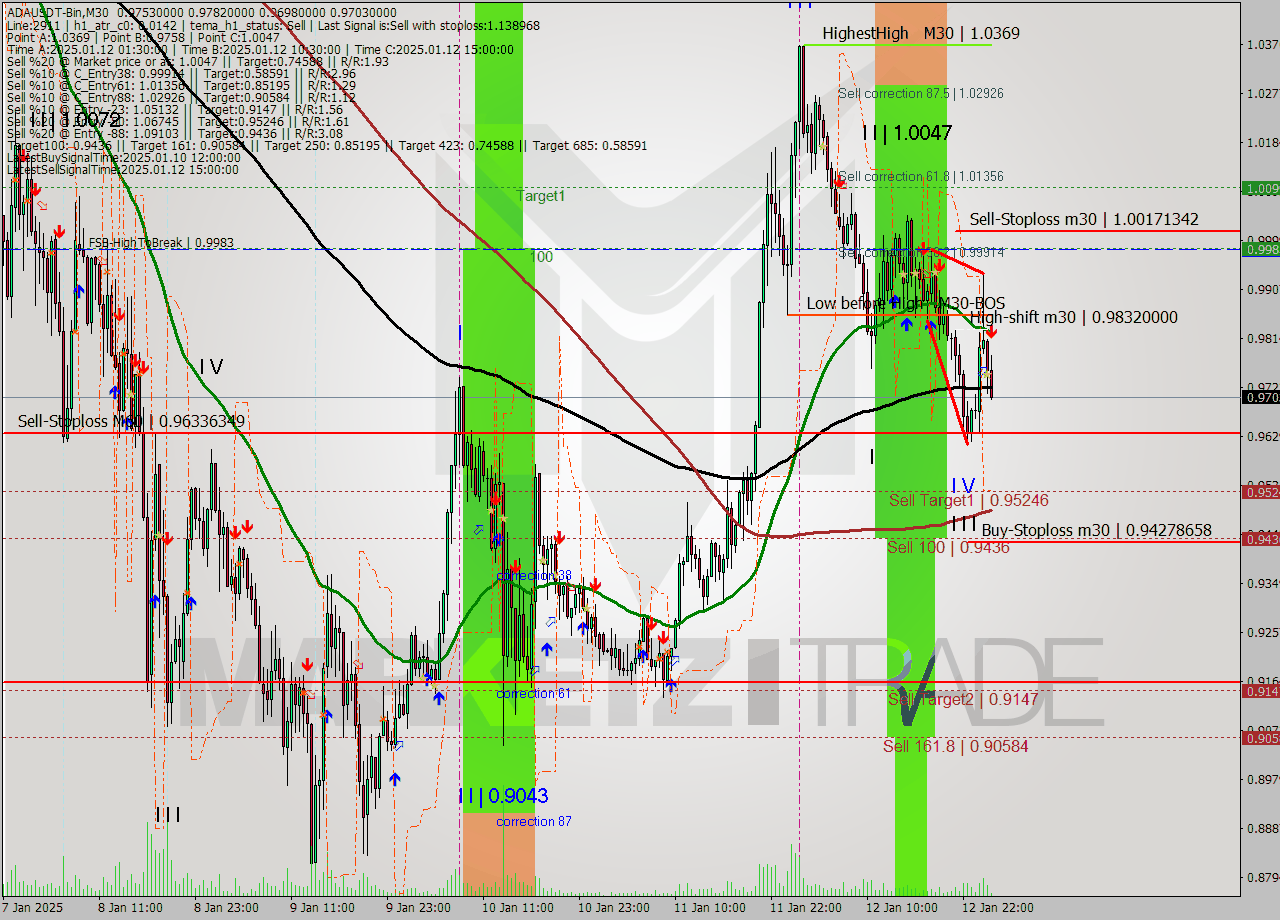
Task: Click the black 0.970 current price tag
Action: [x=1260, y=397]
